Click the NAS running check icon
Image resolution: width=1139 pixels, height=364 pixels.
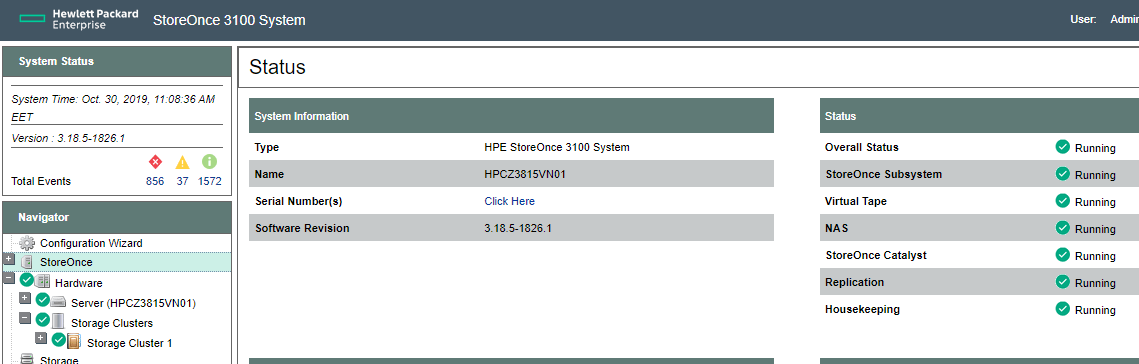pos(1063,227)
